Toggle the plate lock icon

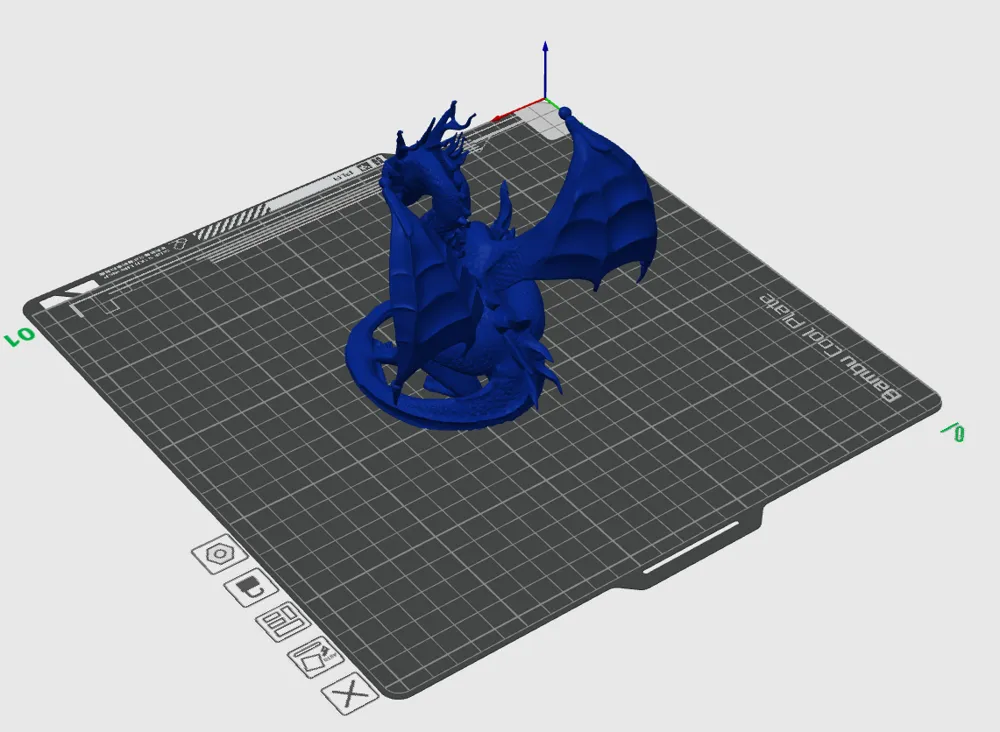251,587
